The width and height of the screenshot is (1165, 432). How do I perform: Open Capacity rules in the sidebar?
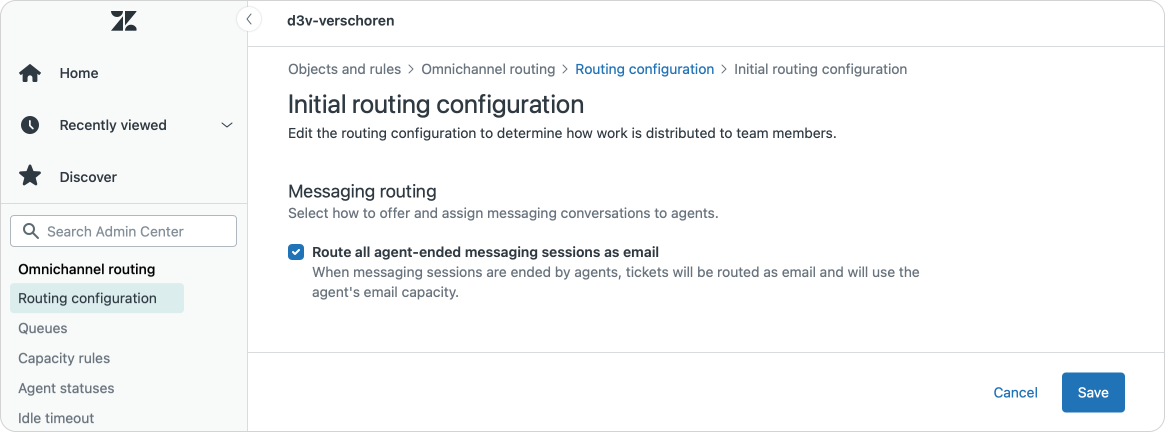pyautogui.click(x=64, y=358)
